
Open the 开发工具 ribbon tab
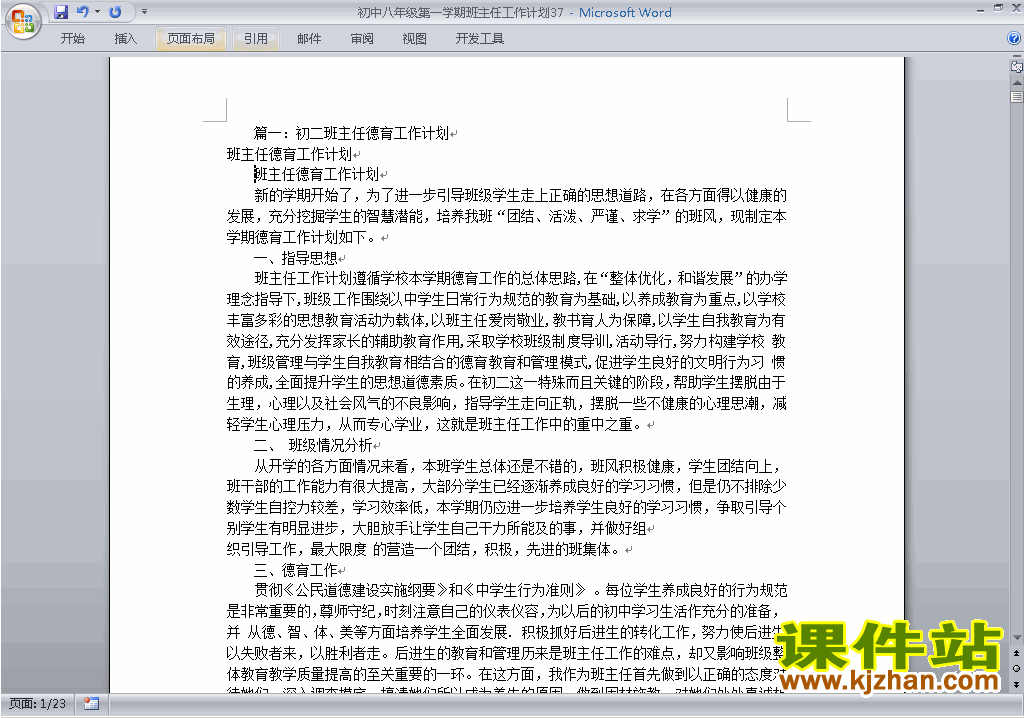point(479,39)
